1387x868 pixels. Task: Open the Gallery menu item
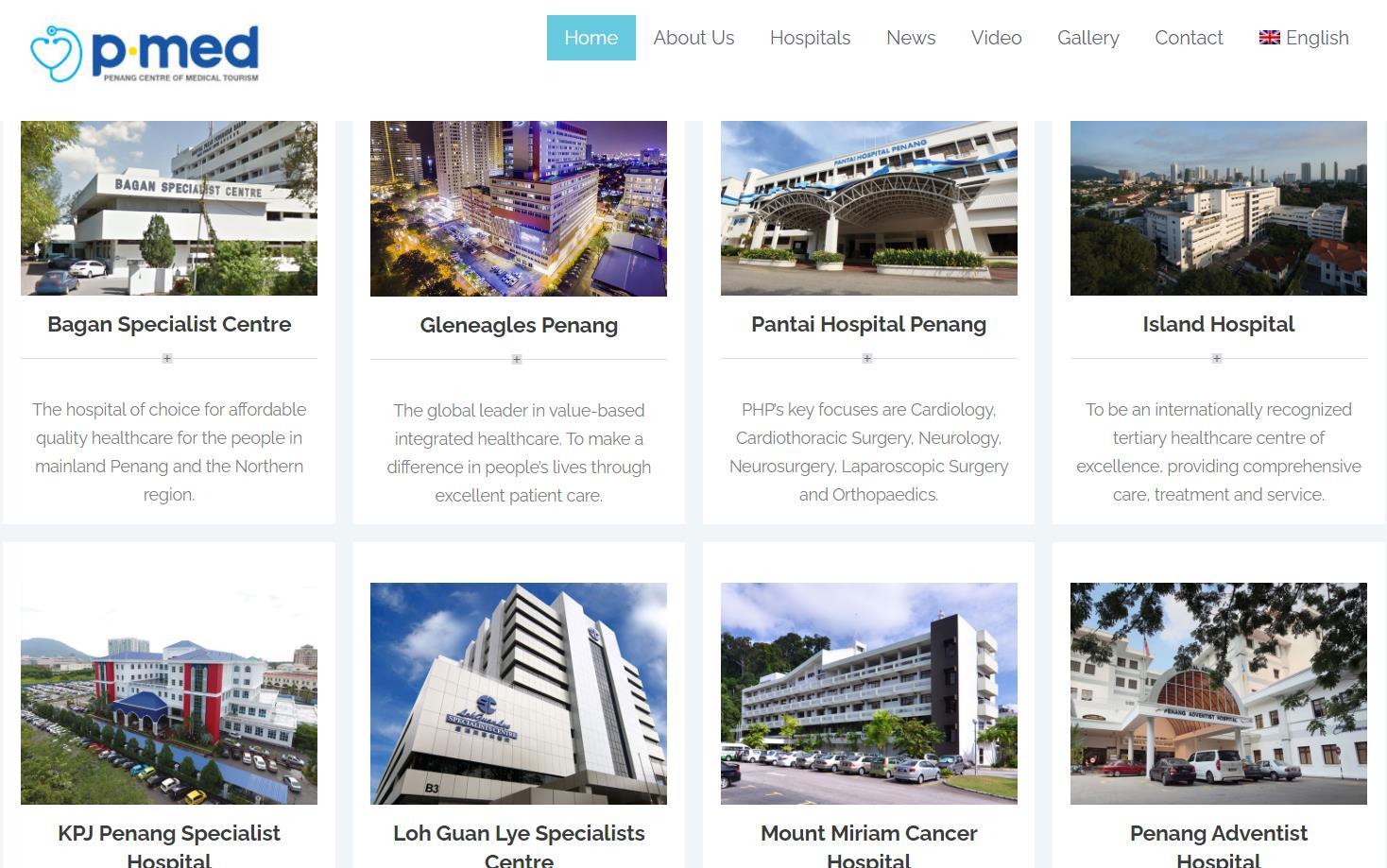tap(1088, 38)
